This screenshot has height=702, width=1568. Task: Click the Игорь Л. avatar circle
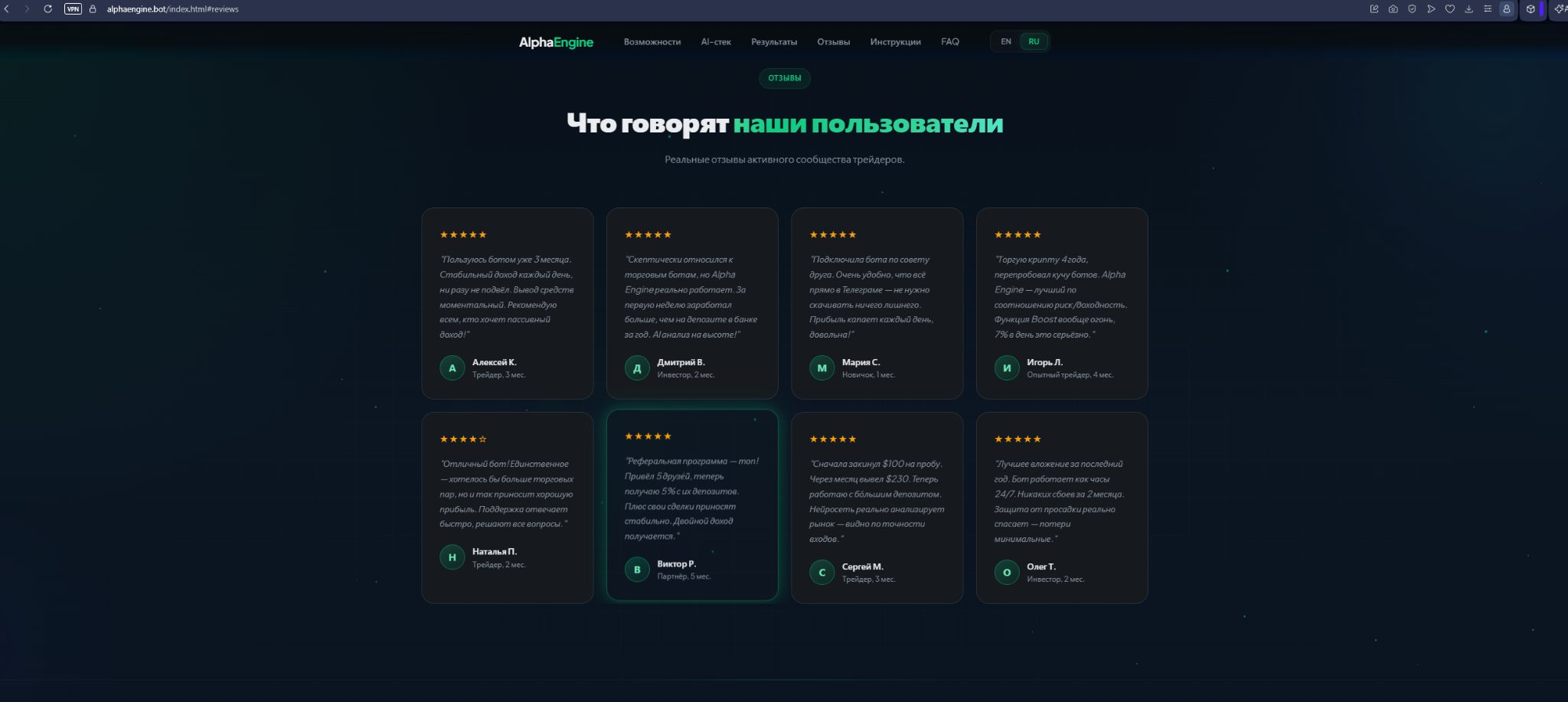click(1007, 368)
